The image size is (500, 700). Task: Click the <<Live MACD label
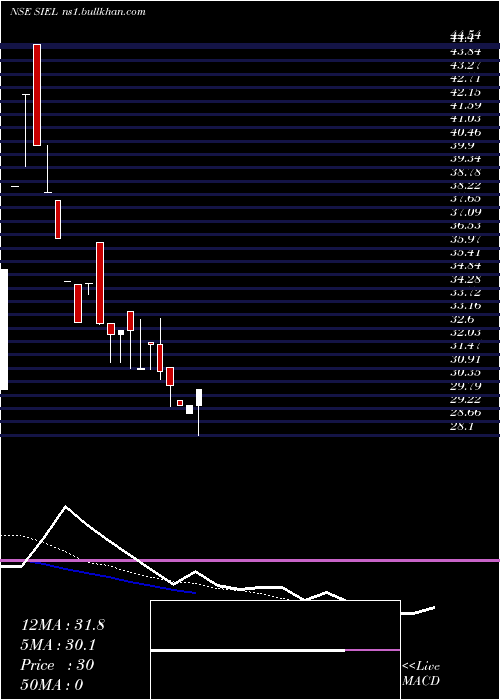[421, 673]
